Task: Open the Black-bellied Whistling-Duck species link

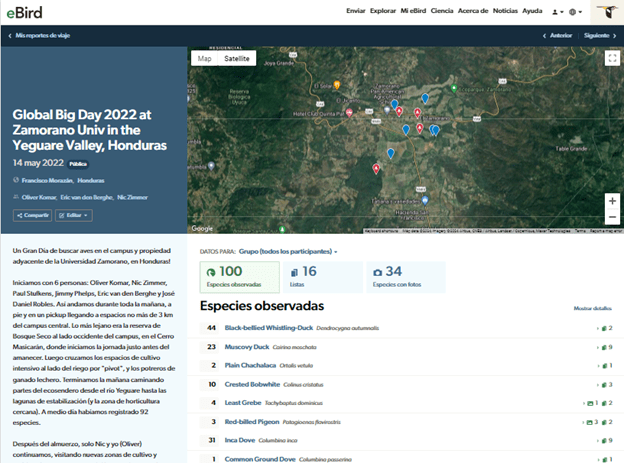Action: [x=269, y=328]
